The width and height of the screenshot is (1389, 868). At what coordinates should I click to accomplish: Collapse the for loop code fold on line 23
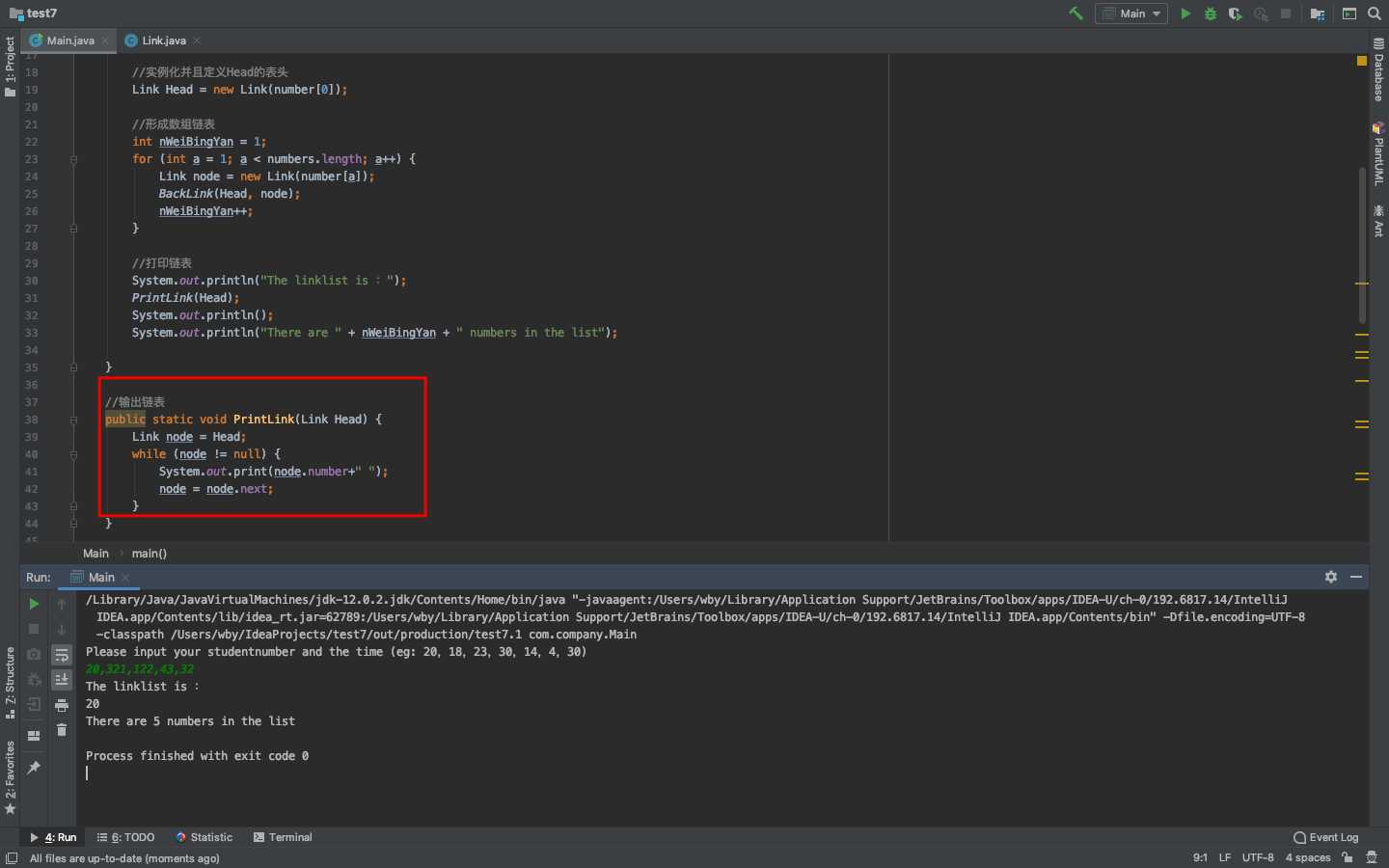(x=73, y=159)
